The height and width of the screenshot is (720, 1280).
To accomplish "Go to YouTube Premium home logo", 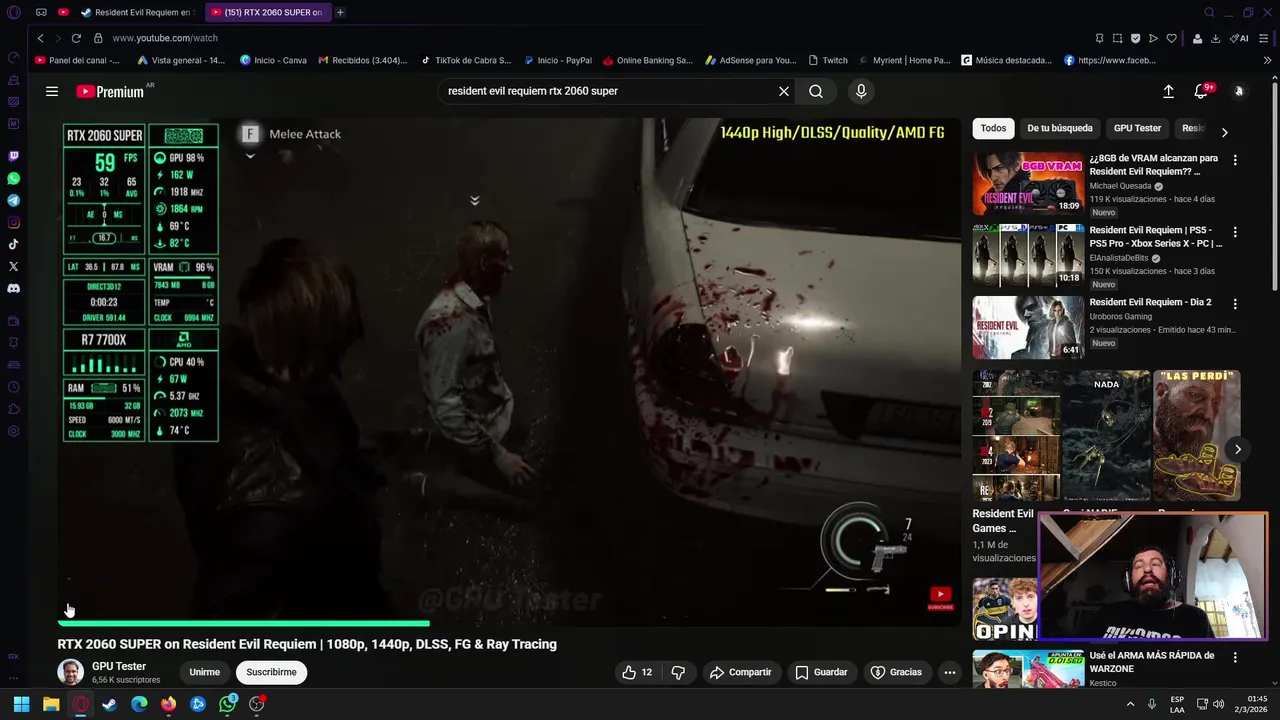I will pos(111,91).
